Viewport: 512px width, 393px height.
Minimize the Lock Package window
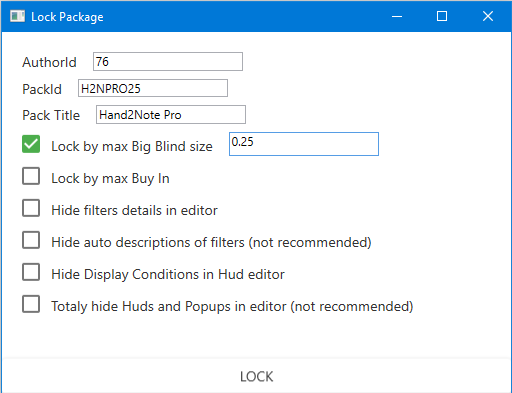397,16
